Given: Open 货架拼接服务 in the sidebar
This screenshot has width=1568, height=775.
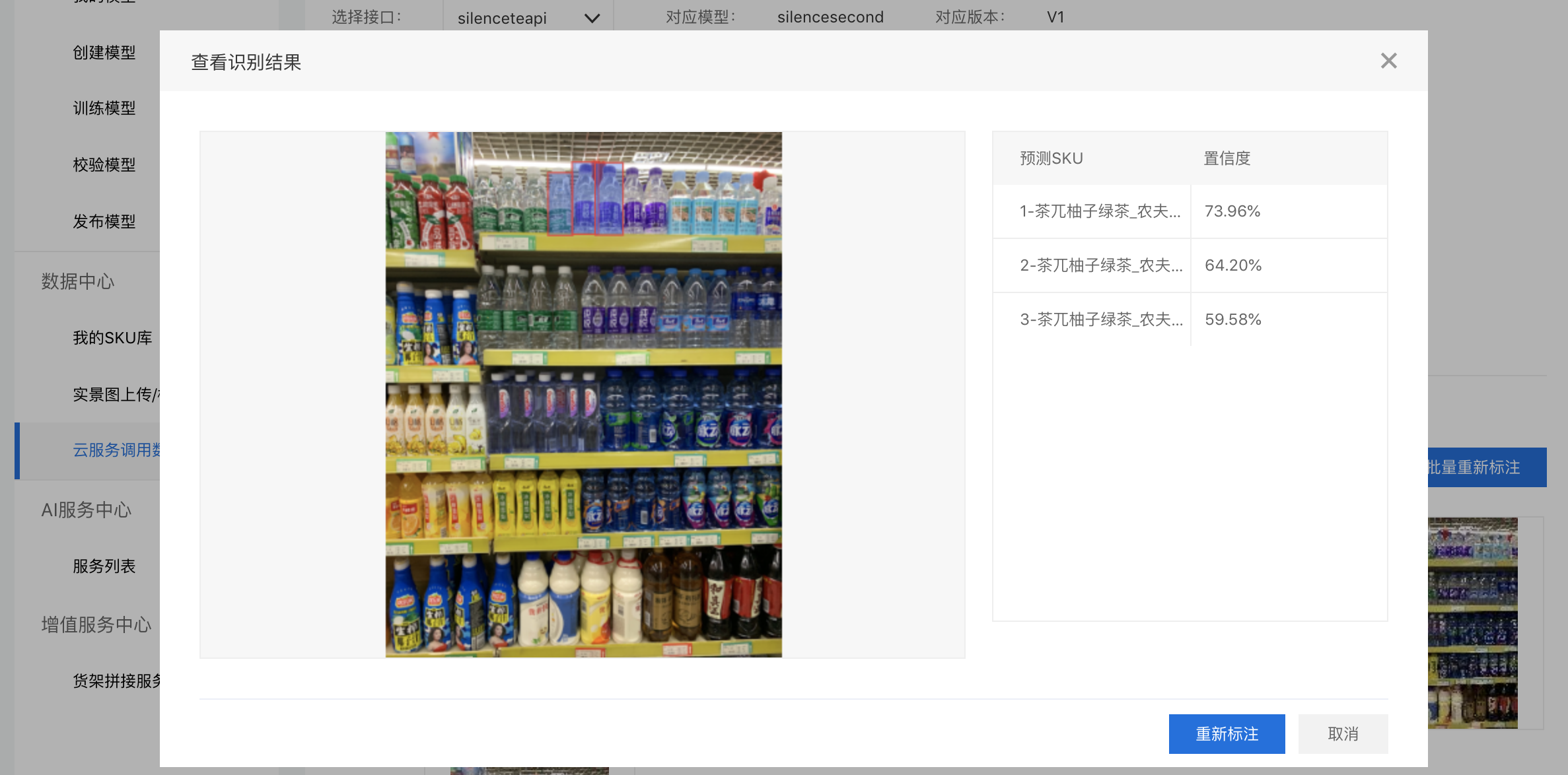Looking at the screenshot, I should [116, 681].
